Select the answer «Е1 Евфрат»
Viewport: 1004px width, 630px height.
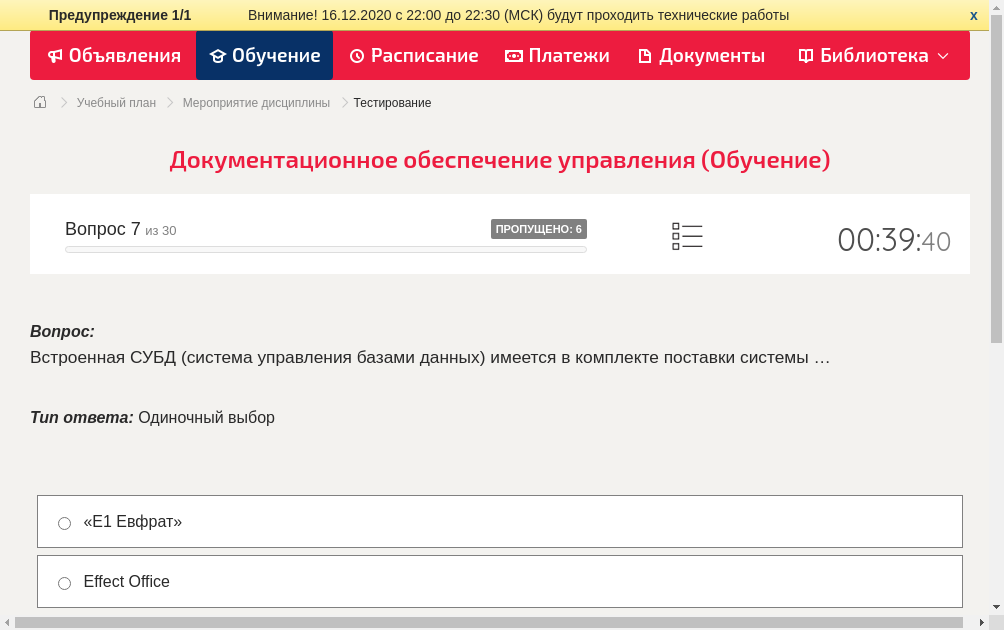pos(64,522)
